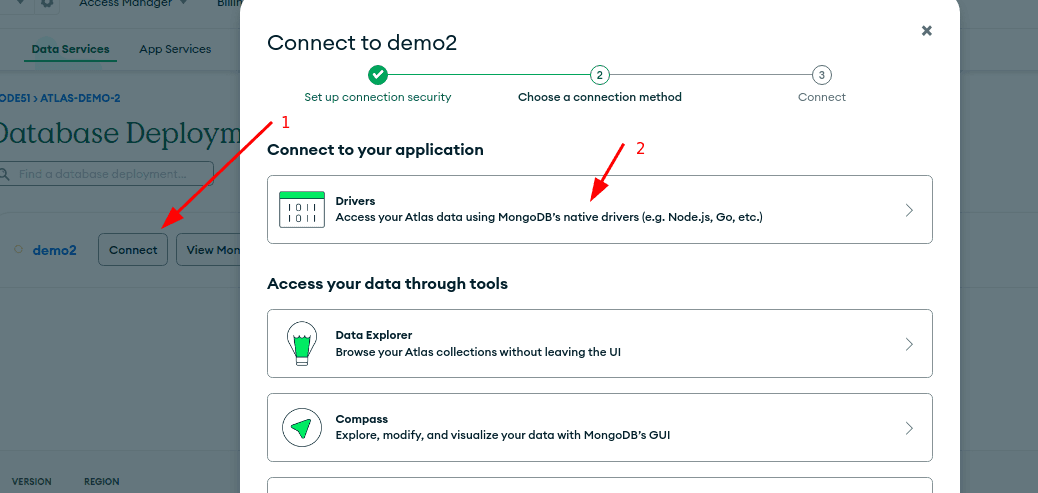
Task: Go to step 2 circle in progress stepper
Action: [x=599, y=75]
